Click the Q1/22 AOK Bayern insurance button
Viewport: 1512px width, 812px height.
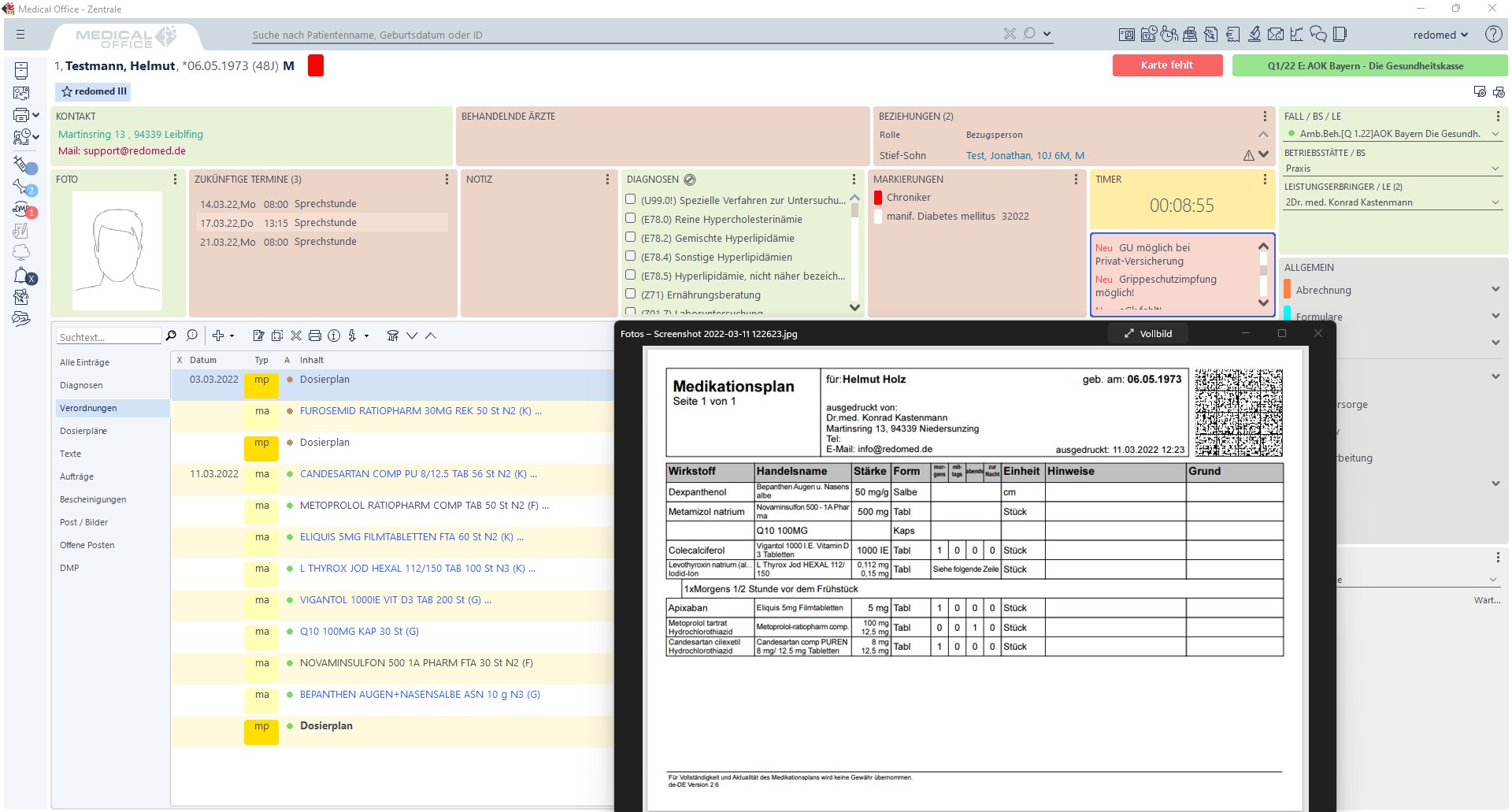tap(1369, 65)
